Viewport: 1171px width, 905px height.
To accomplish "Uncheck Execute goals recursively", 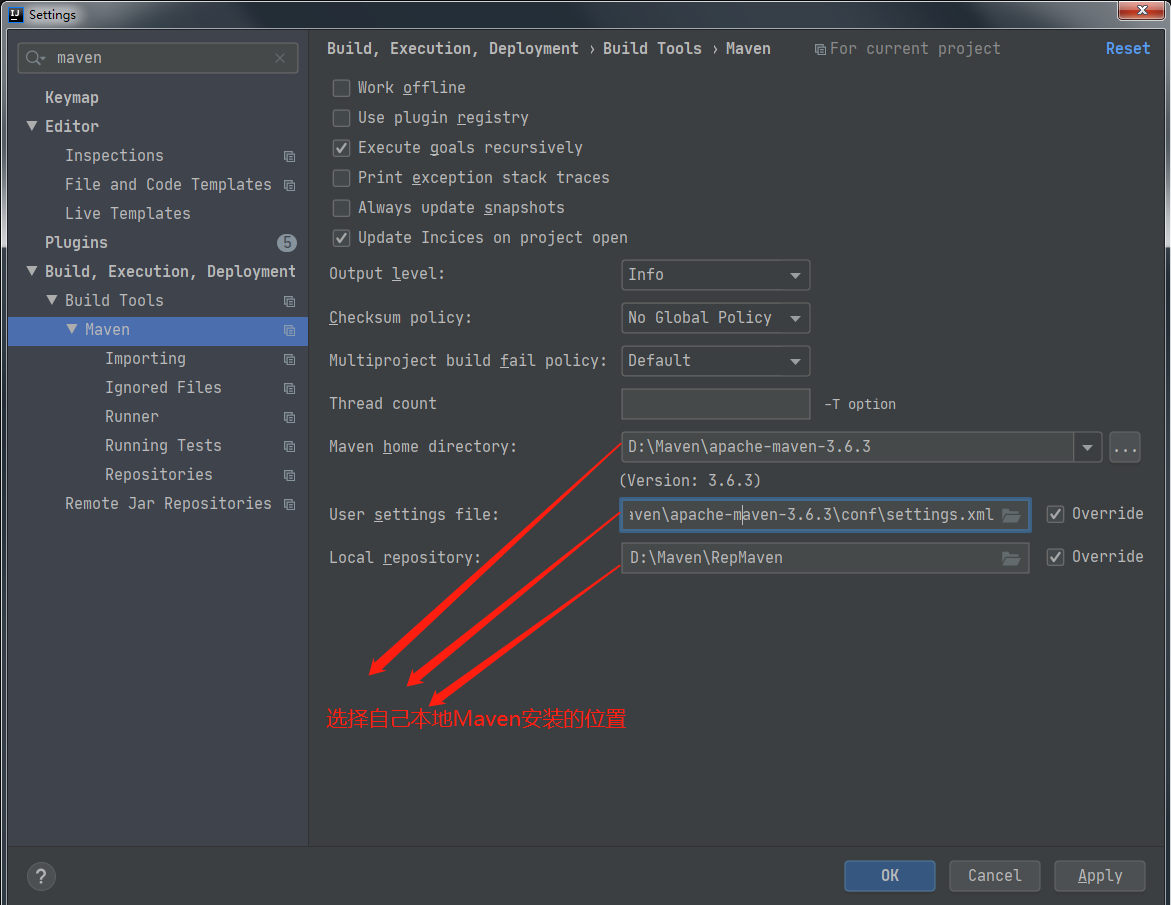I will pyautogui.click(x=341, y=148).
